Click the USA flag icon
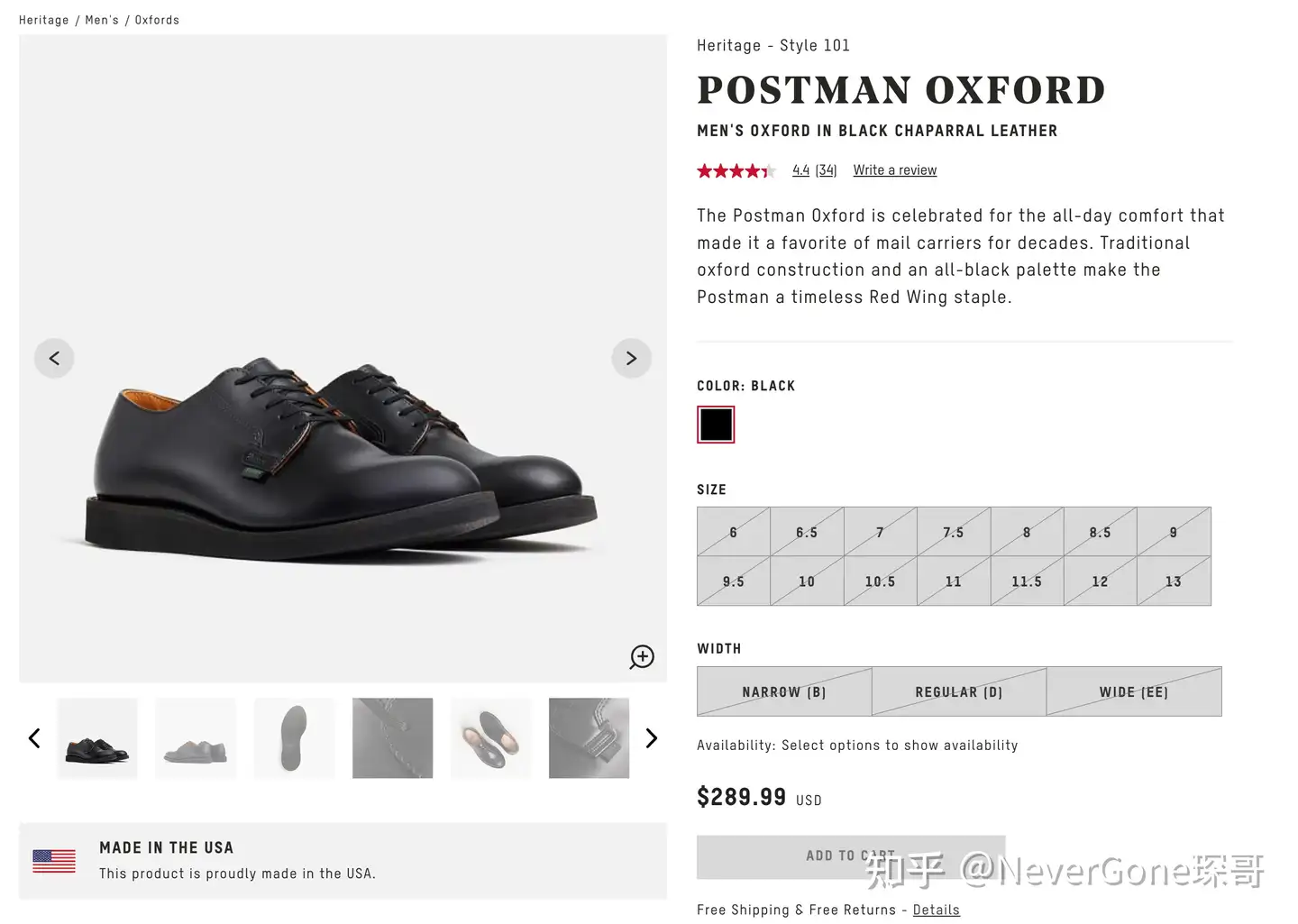 point(54,861)
